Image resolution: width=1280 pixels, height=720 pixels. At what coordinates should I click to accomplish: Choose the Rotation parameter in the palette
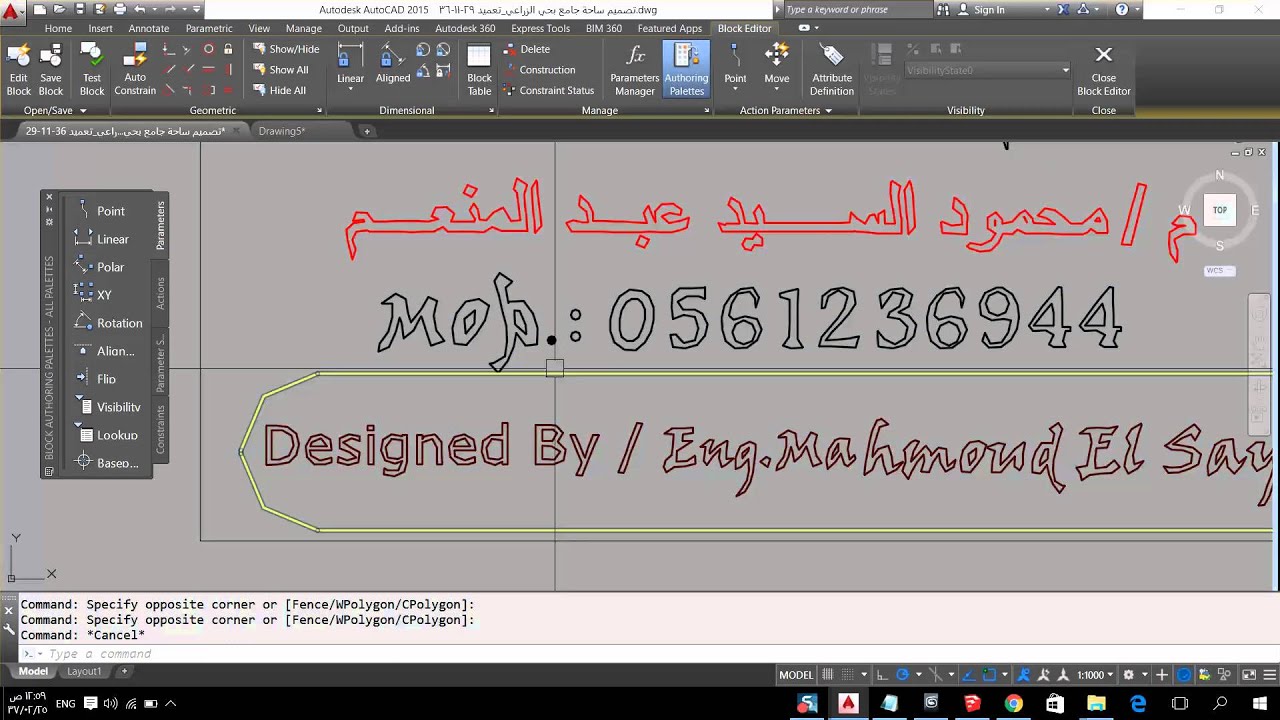108,323
